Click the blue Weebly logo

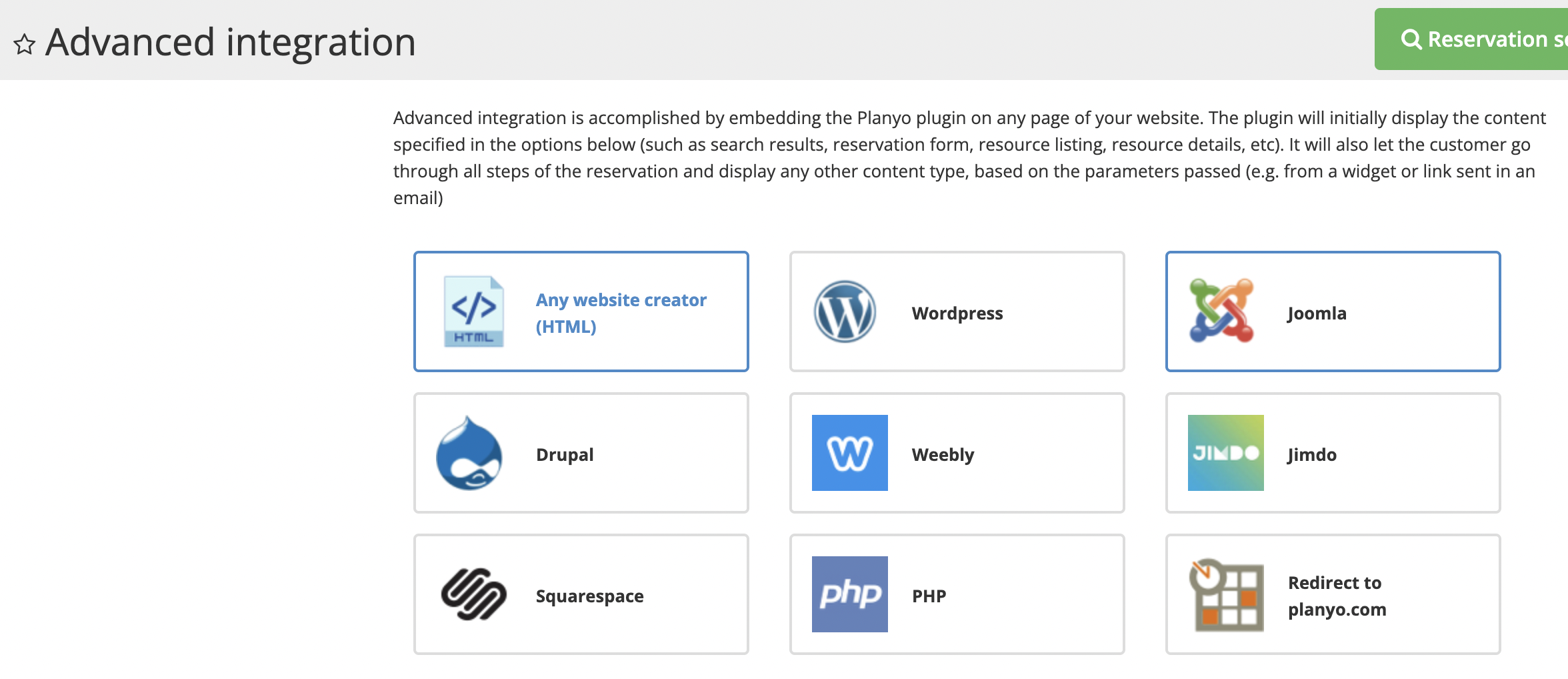point(849,453)
